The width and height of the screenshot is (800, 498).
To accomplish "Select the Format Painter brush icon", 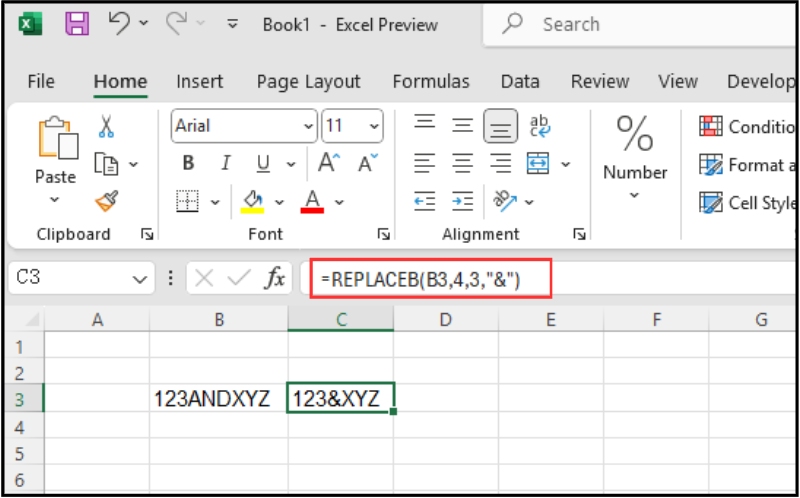I will 106,201.
